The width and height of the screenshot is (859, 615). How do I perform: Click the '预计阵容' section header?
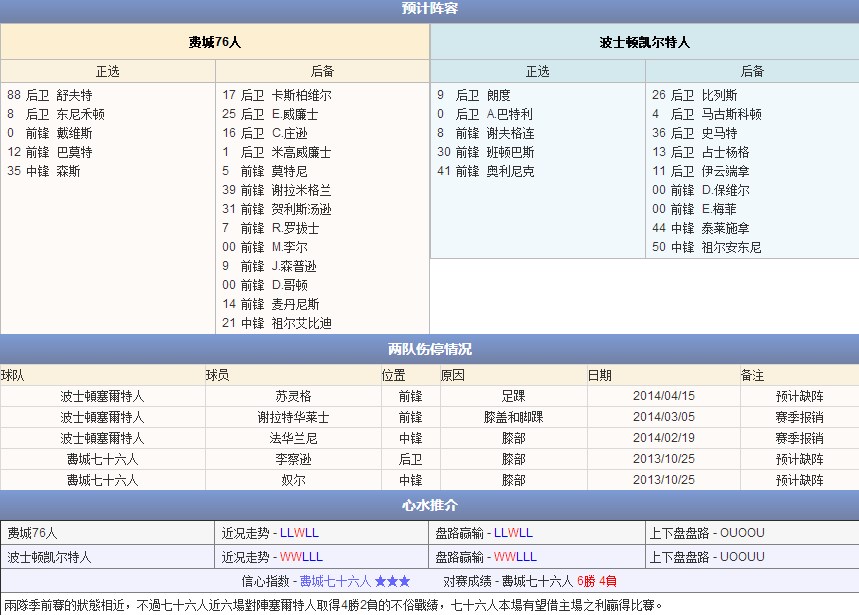(x=430, y=8)
